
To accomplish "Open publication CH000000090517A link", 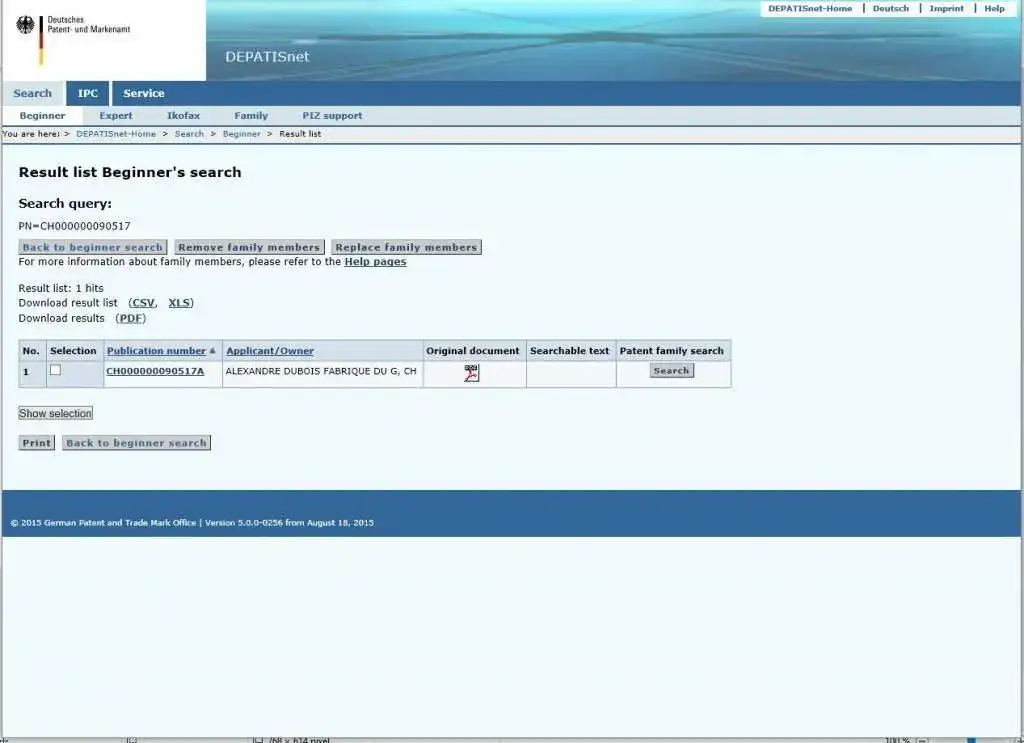I will (x=155, y=371).
